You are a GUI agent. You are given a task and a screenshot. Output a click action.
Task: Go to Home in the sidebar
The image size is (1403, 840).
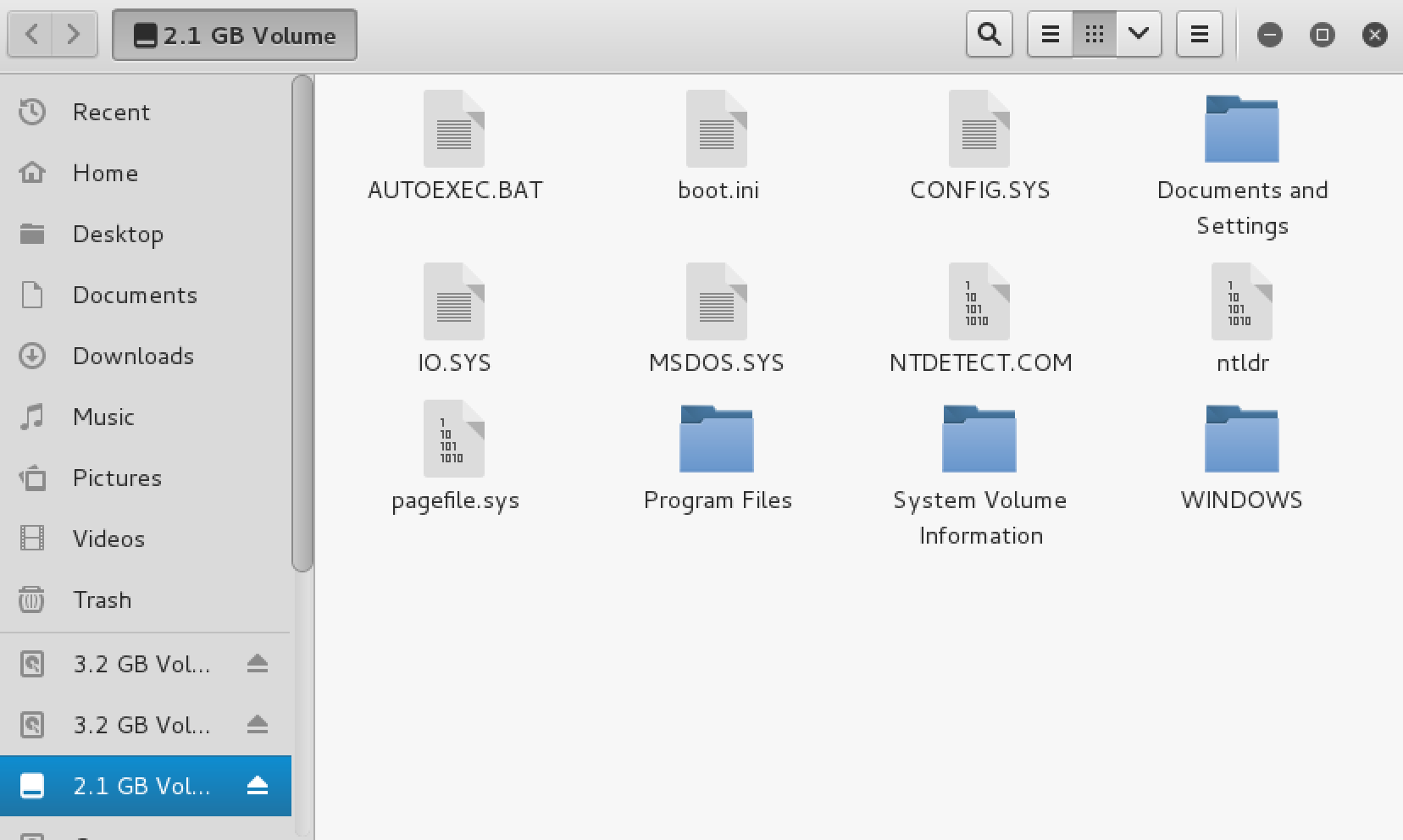[x=146, y=173]
